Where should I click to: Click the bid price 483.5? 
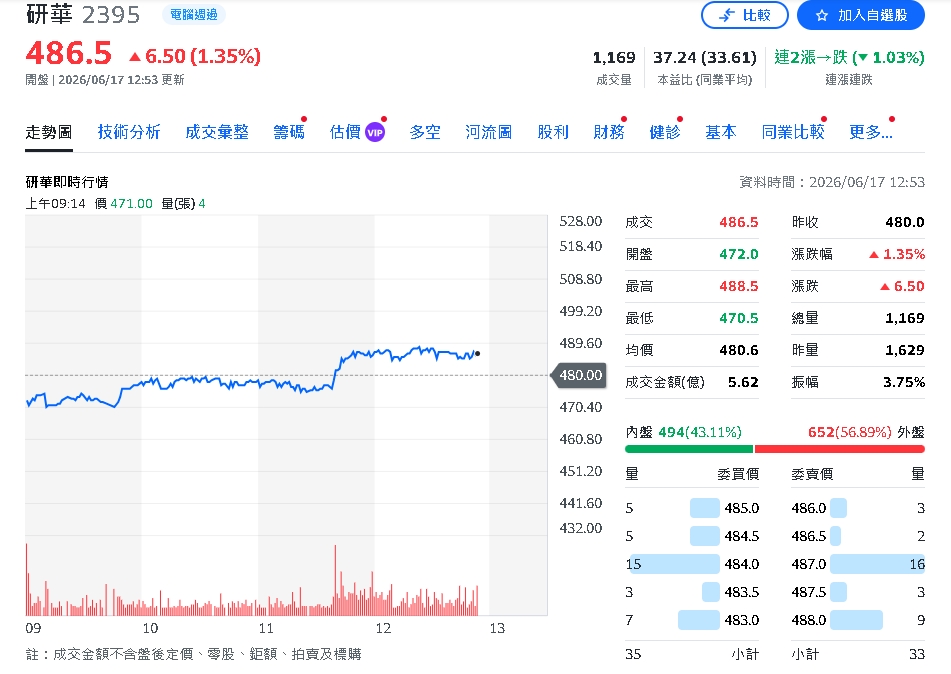tap(742, 592)
